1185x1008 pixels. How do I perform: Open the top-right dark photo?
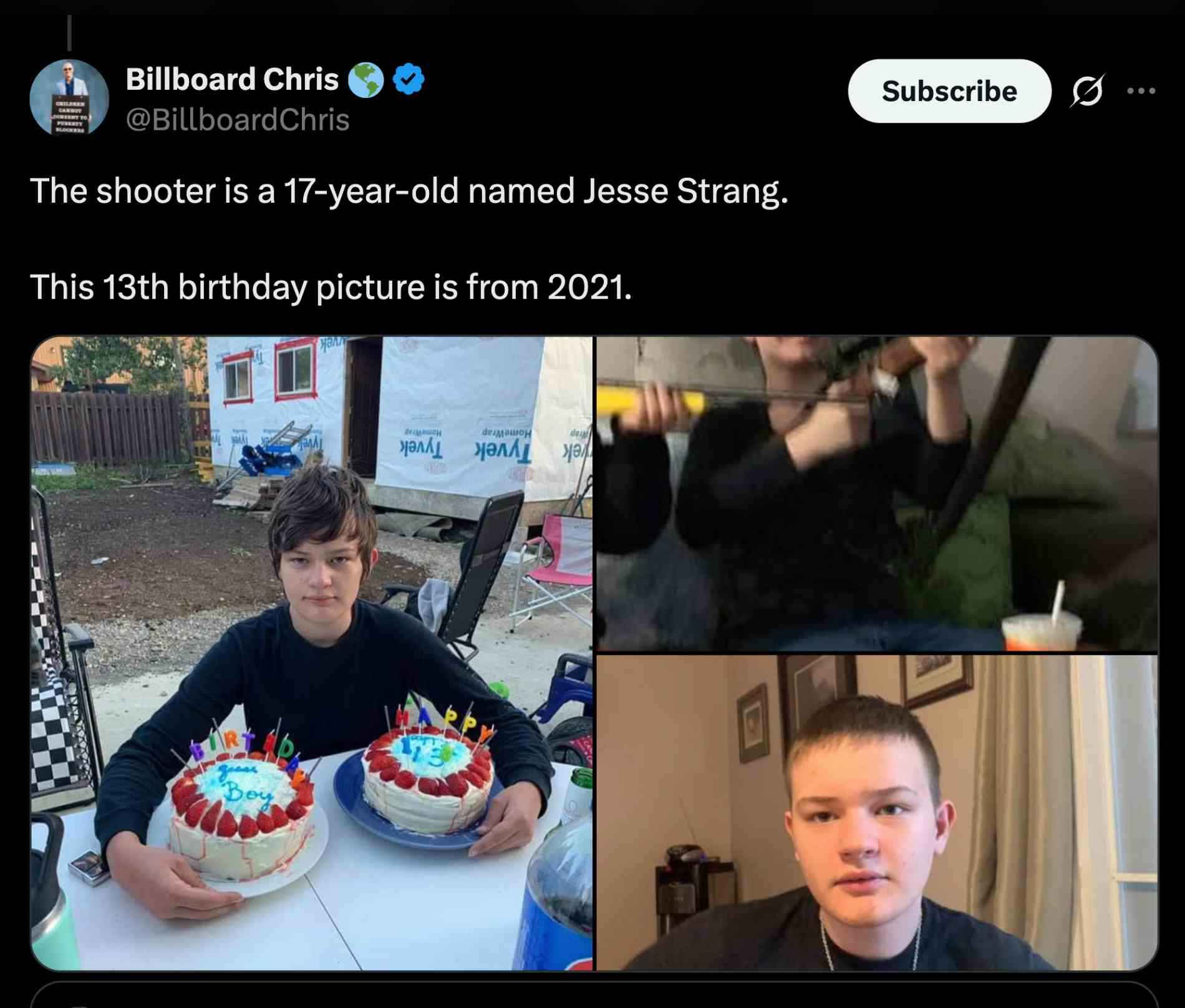coord(877,493)
